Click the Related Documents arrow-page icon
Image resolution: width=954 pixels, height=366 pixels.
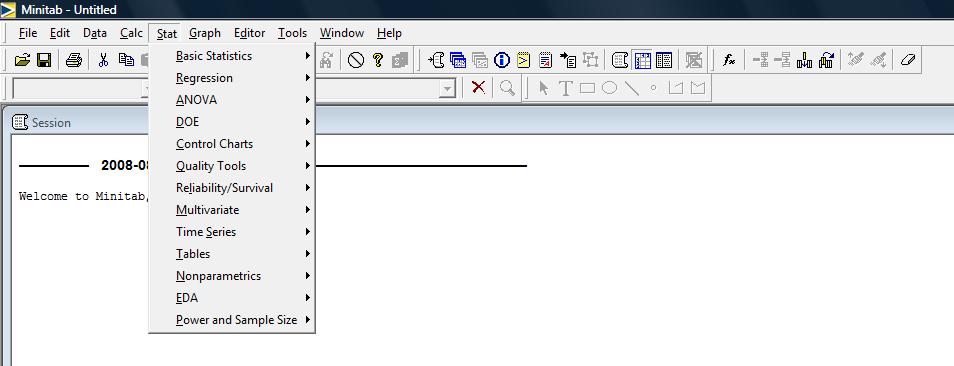(568, 60)
